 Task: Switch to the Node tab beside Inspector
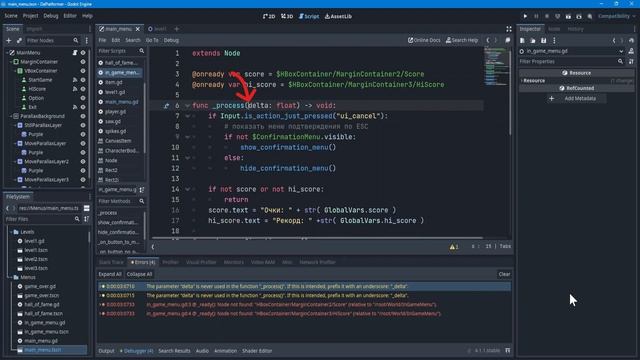(554, 29)
